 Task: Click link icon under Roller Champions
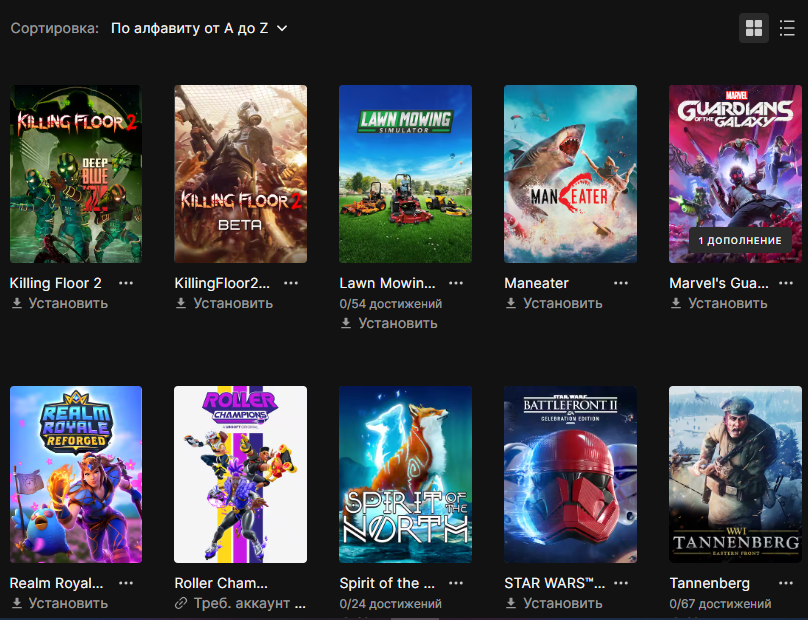[x=181, y=603]
